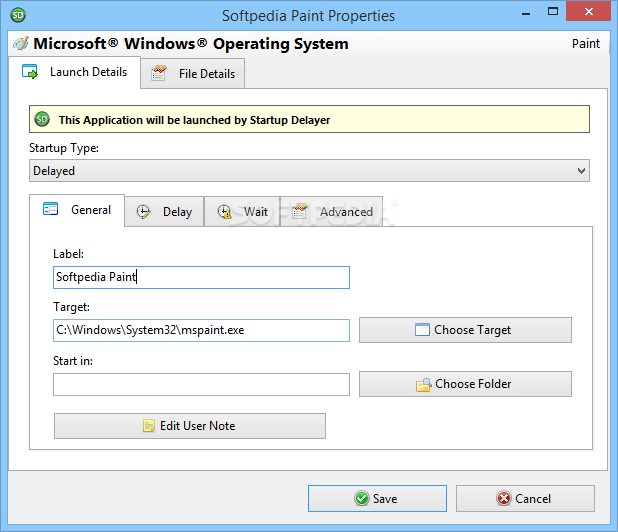618x532 pixels.
Task: Click the red X icon on Cancel
Action: [x=504, y=499]
